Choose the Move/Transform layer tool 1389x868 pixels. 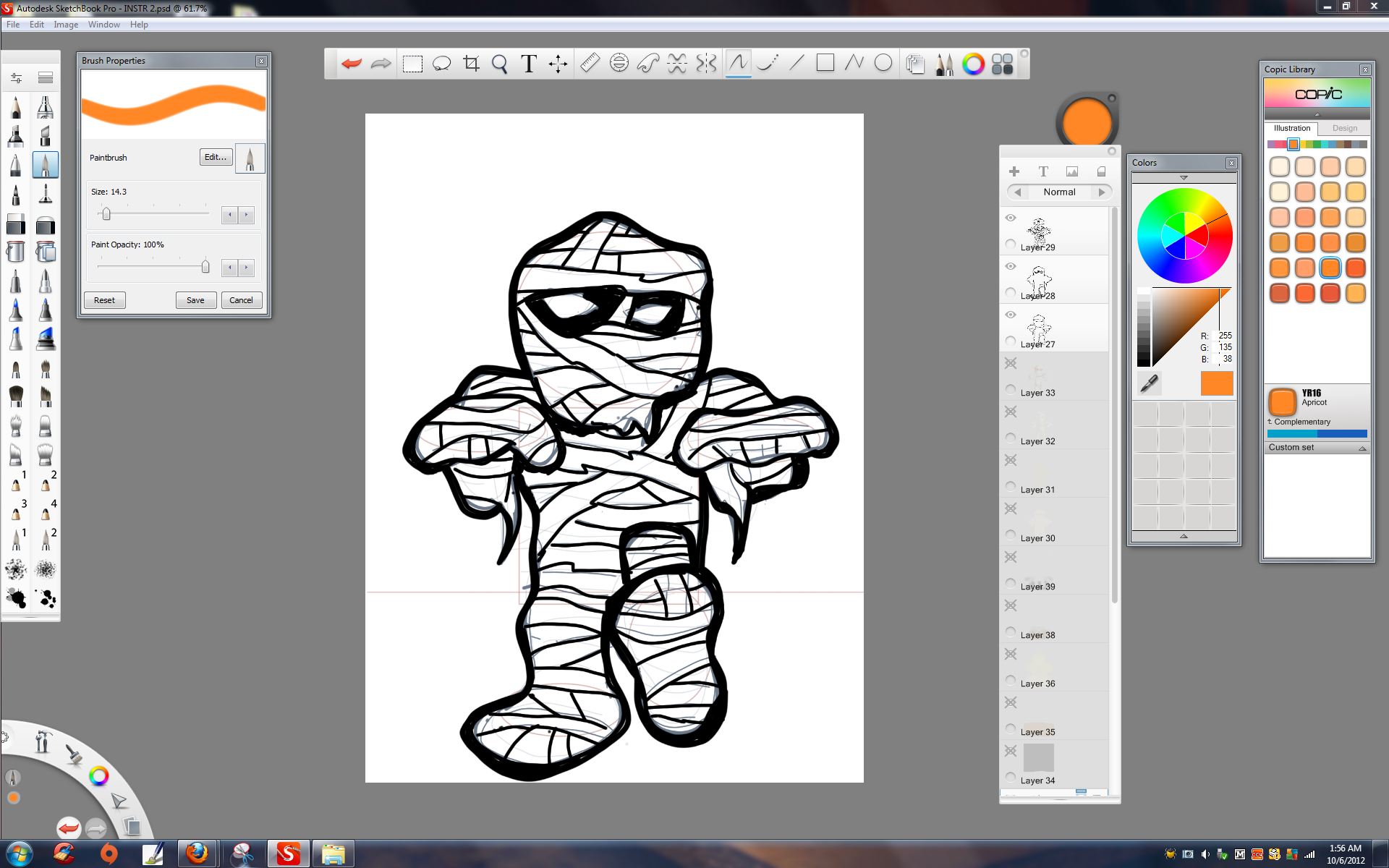pyautogui.click(x=558, y=64)
